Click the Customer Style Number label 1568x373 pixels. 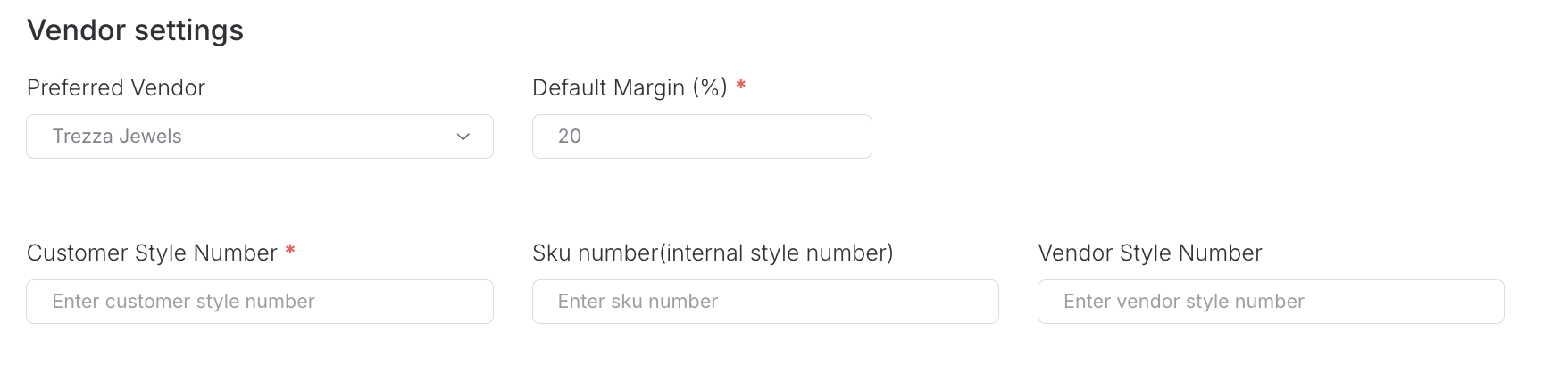[152, 253]
